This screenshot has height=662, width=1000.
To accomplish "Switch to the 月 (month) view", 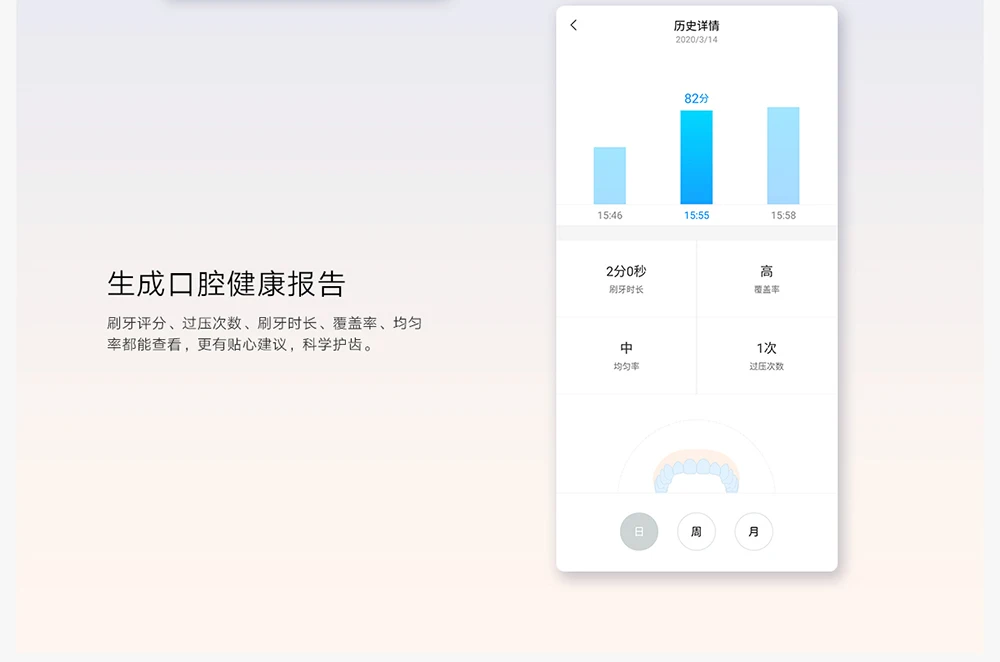I will (753, 531).
